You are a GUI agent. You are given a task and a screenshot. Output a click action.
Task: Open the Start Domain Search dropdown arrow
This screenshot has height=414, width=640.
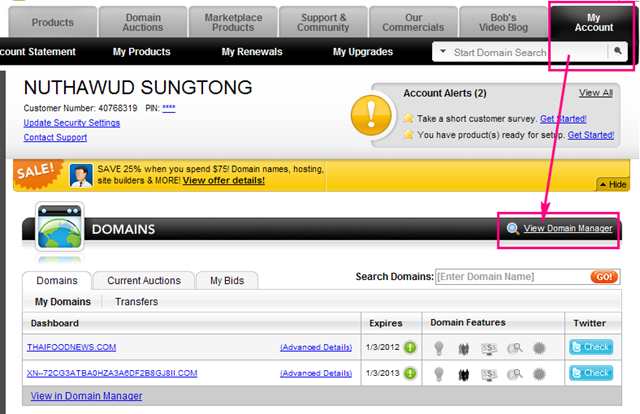[443, 51]
